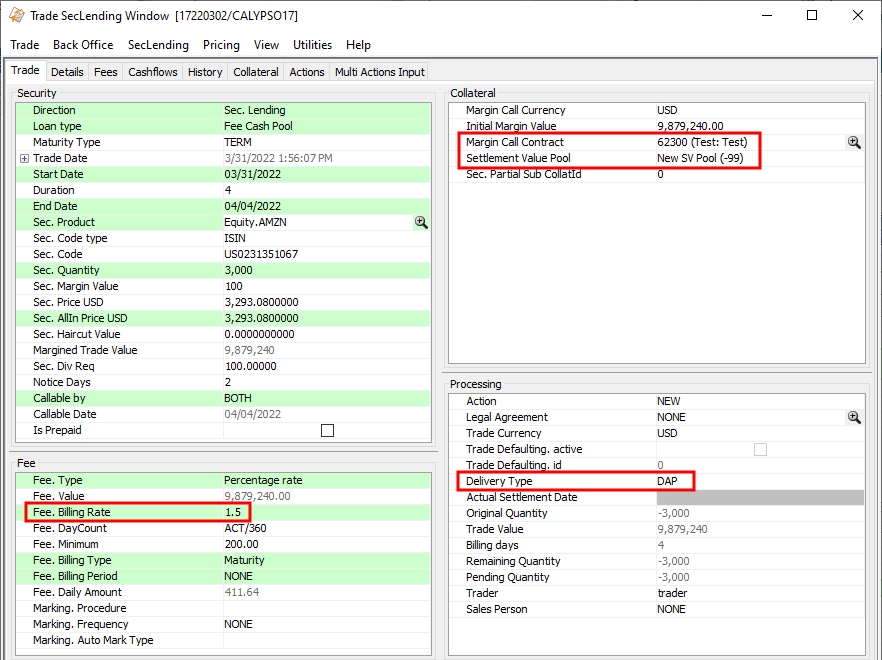
Task: Open the Help menu
Action: [358, 45]
